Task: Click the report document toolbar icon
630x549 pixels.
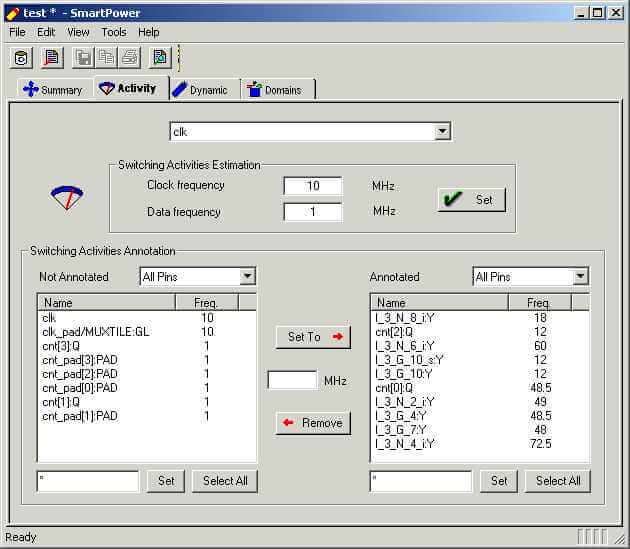Action: (52, 58)
